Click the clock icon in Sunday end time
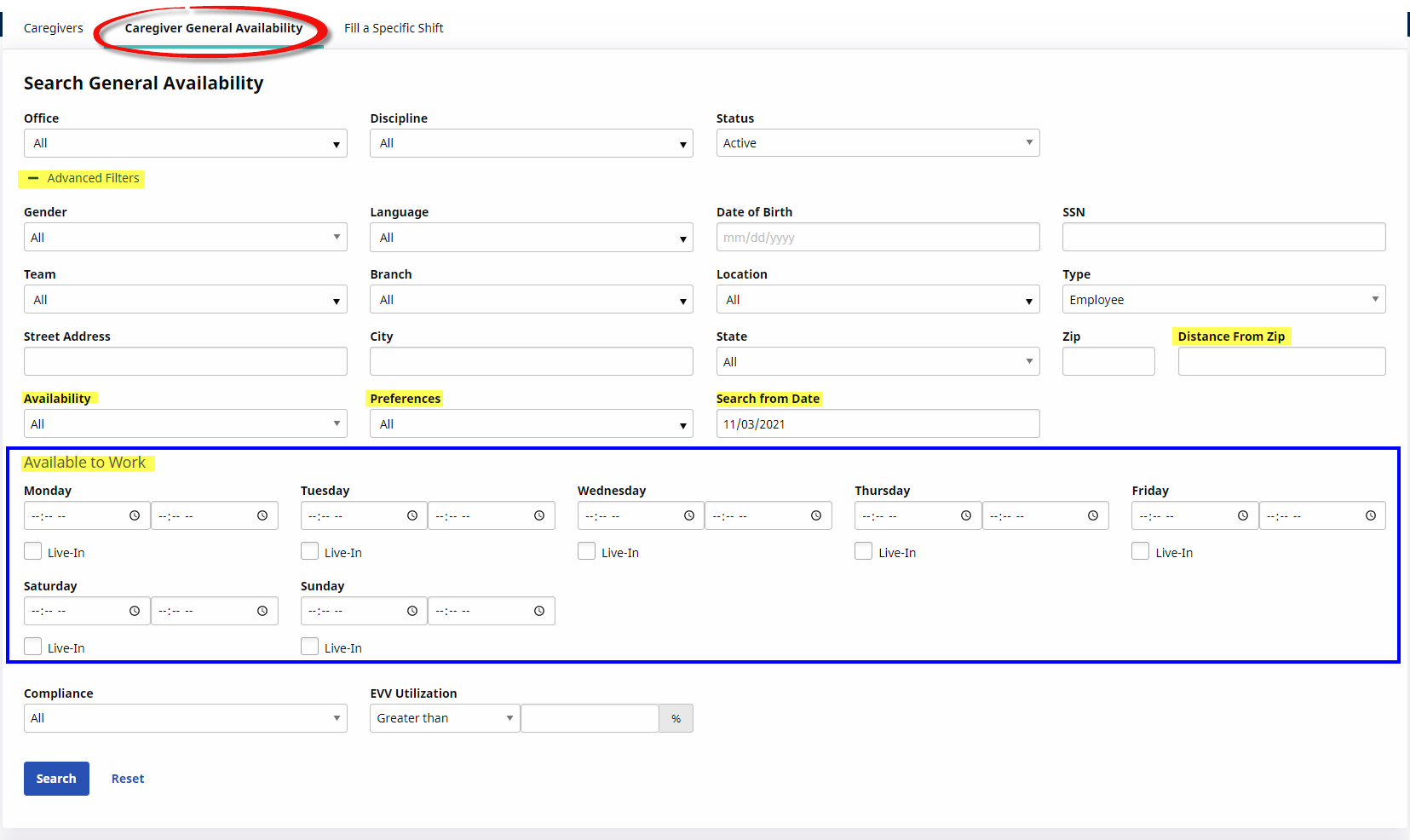Image resolution: width=1410 pixels, height=840 pixels. 539,611
